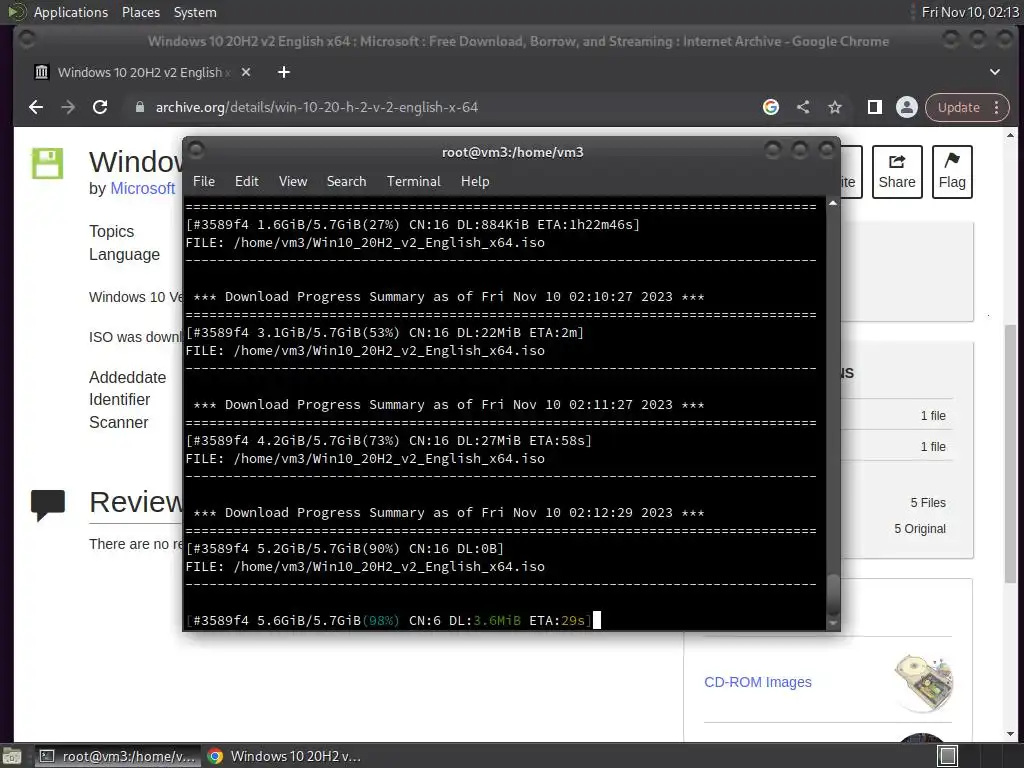Click the terminal window menu icon

tap(196, 151)
